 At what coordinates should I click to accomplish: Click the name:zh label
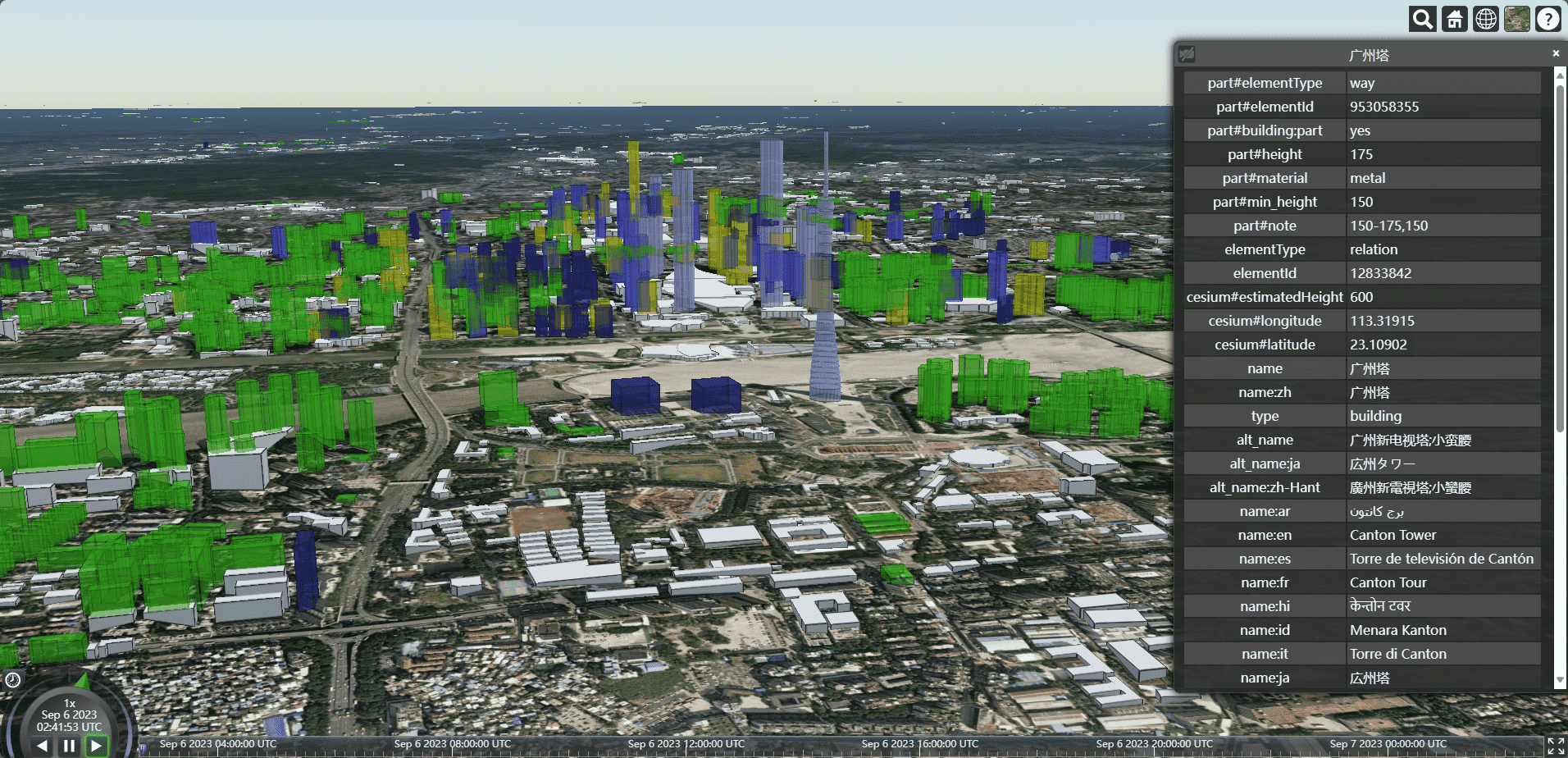pyautogui.click(x=1265, y=392)
